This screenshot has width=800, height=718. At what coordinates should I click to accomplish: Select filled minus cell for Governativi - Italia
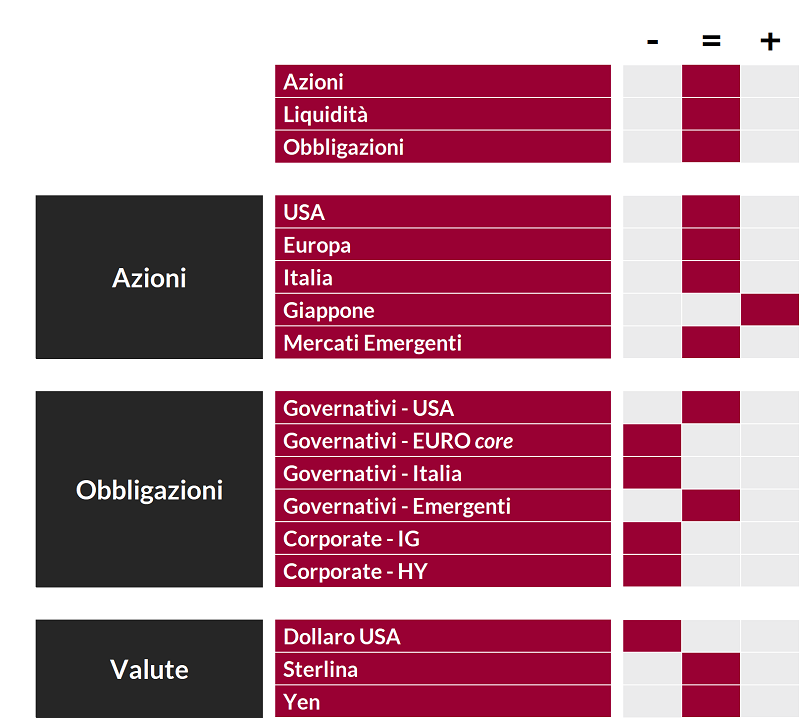point(652,473)
